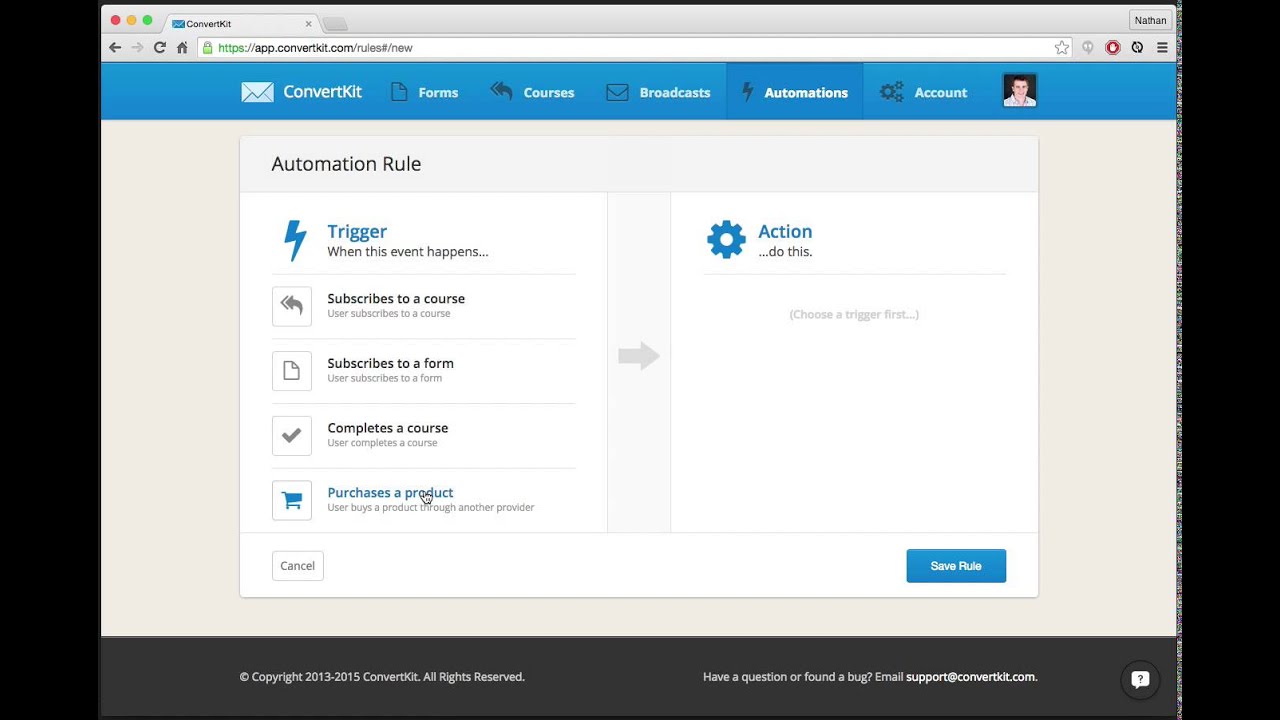Click the 'Trigger' heading text

[x=357, y=231]
